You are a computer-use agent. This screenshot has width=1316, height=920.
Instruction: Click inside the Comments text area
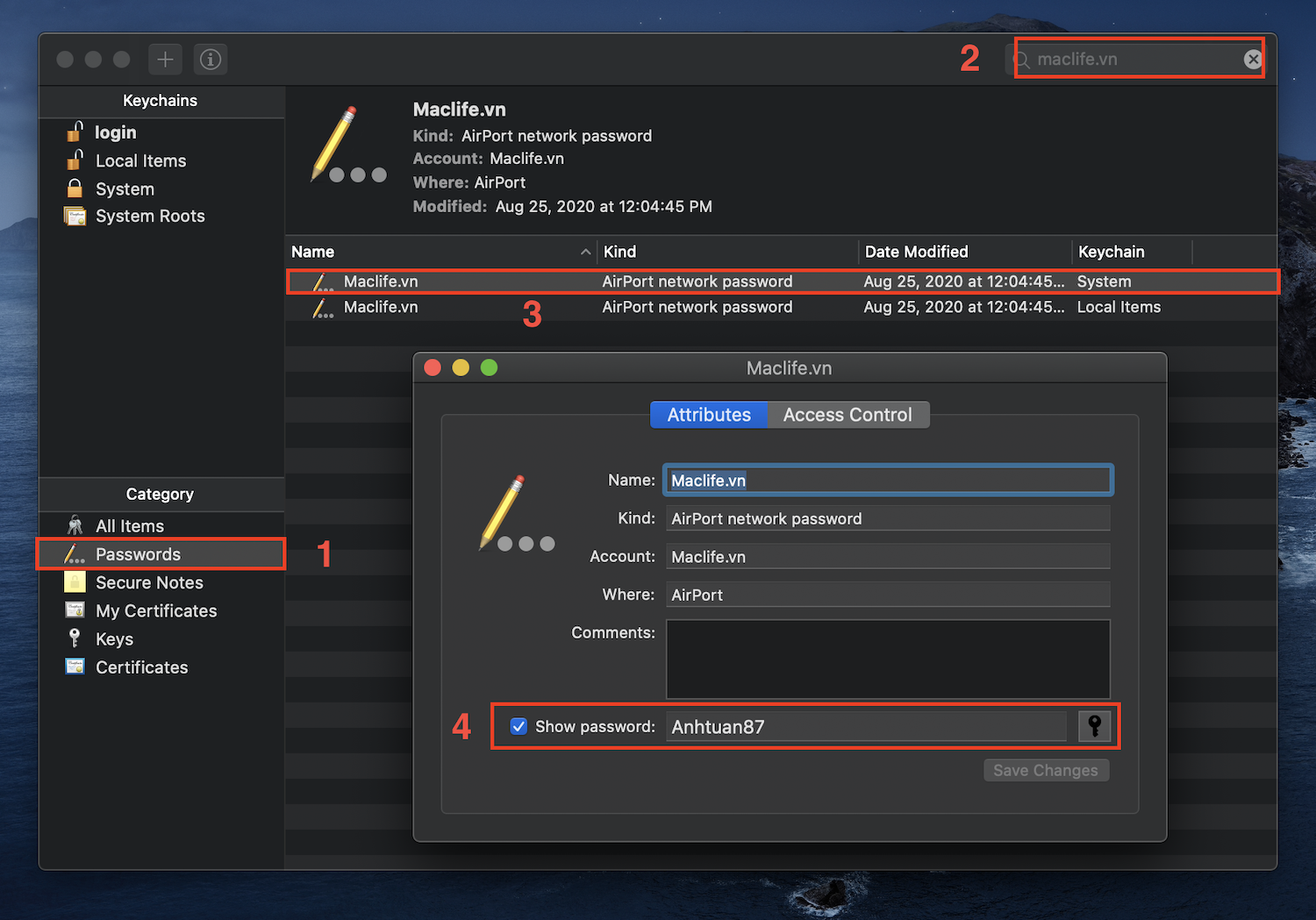[x=888, y=659]
